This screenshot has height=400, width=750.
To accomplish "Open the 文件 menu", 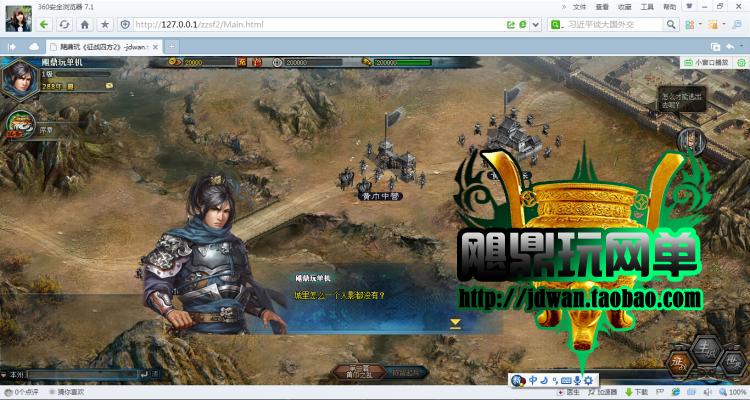I will point(579,6).
